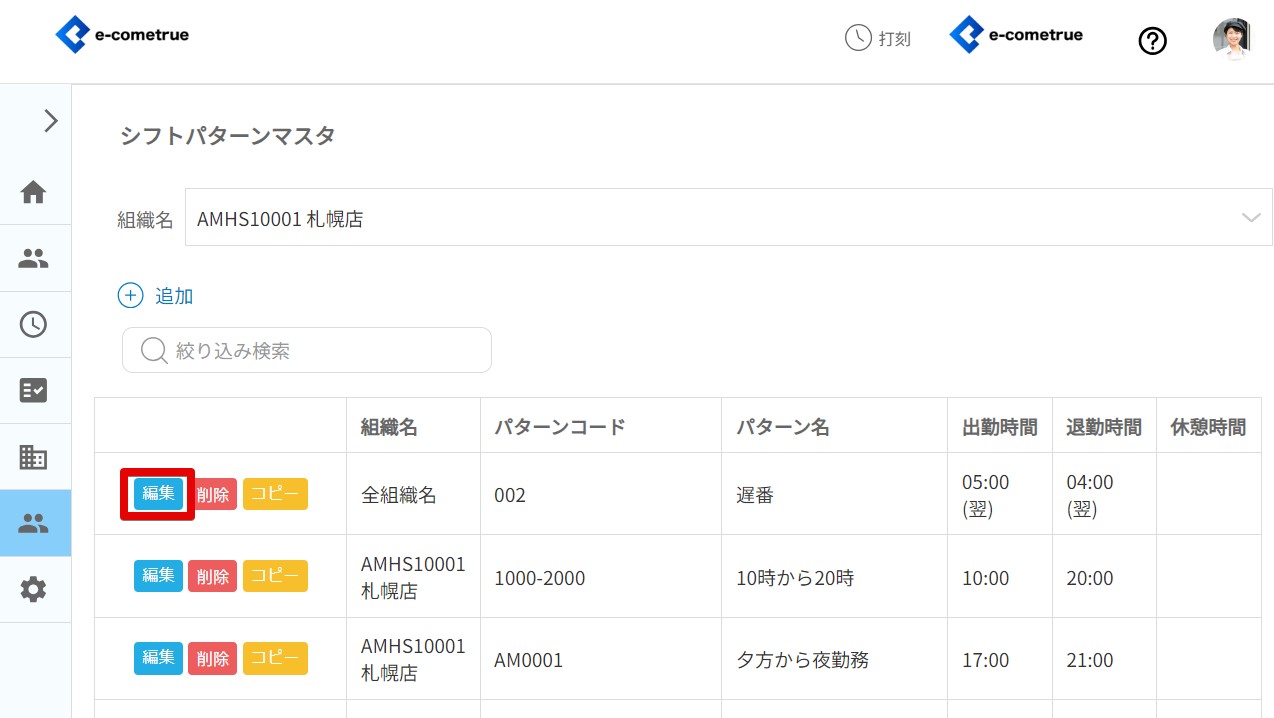
Task: Click the e-cometrue logo at top left
Action: click(x=122, y=36)
